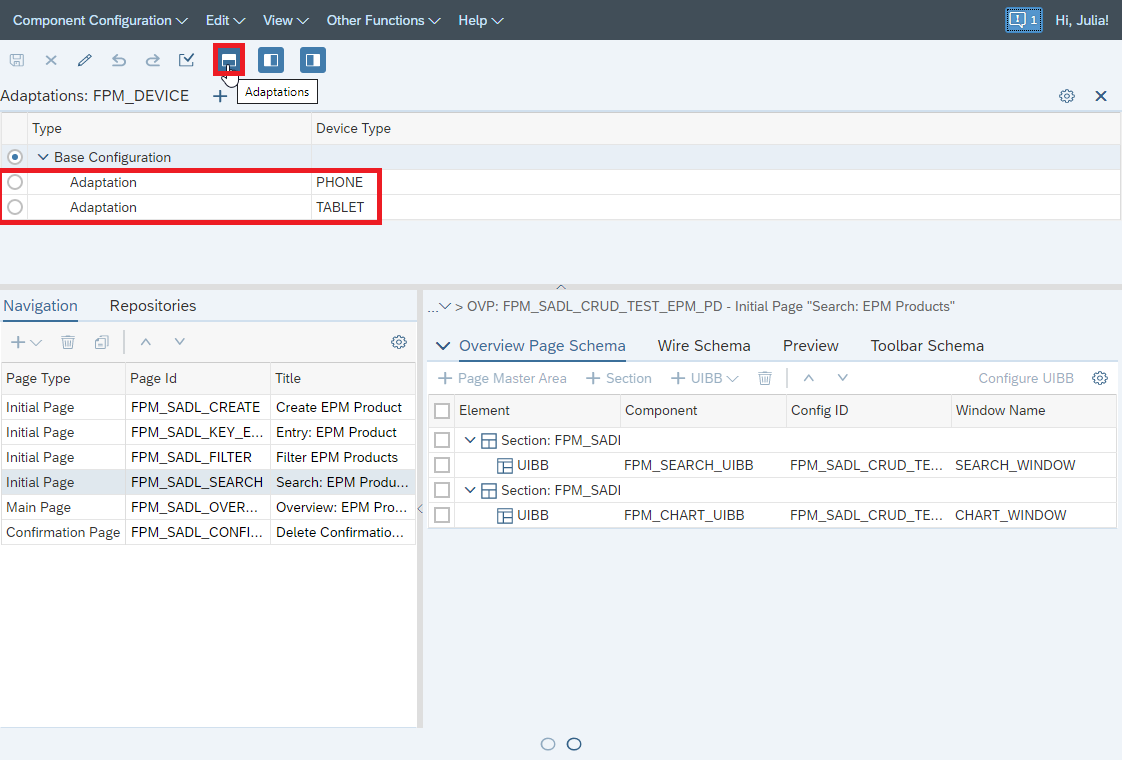Click the Save icon in the toolbar
This screenshot has height=760, width=1122.
pyautogui.click(x=16, y=60)
